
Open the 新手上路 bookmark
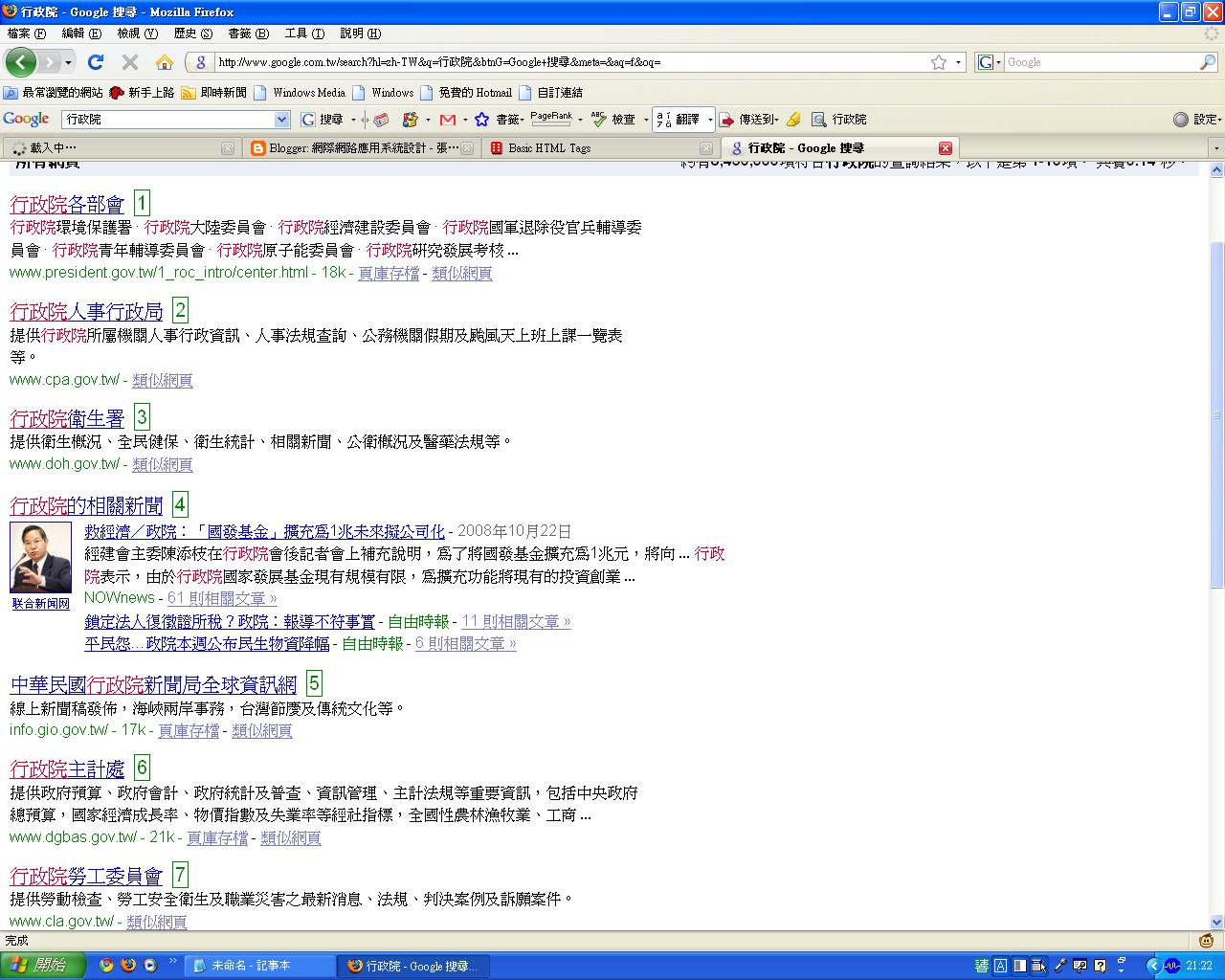(x=142, y=93)
